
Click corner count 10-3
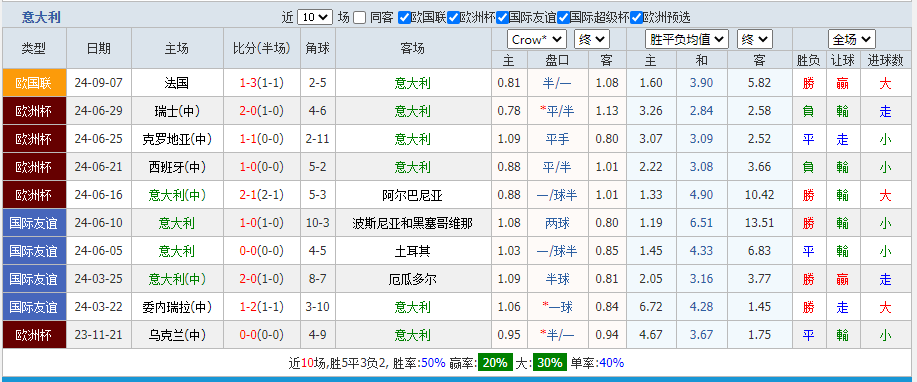[318, 223]
